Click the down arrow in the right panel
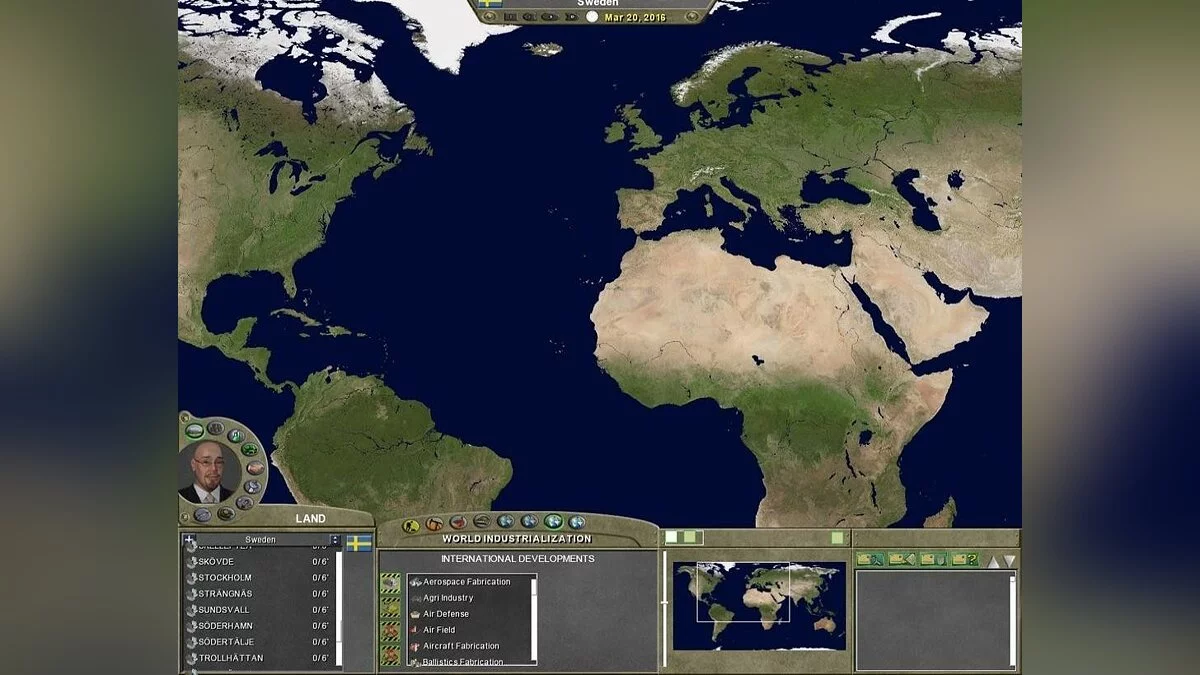 click(1009, 560)
